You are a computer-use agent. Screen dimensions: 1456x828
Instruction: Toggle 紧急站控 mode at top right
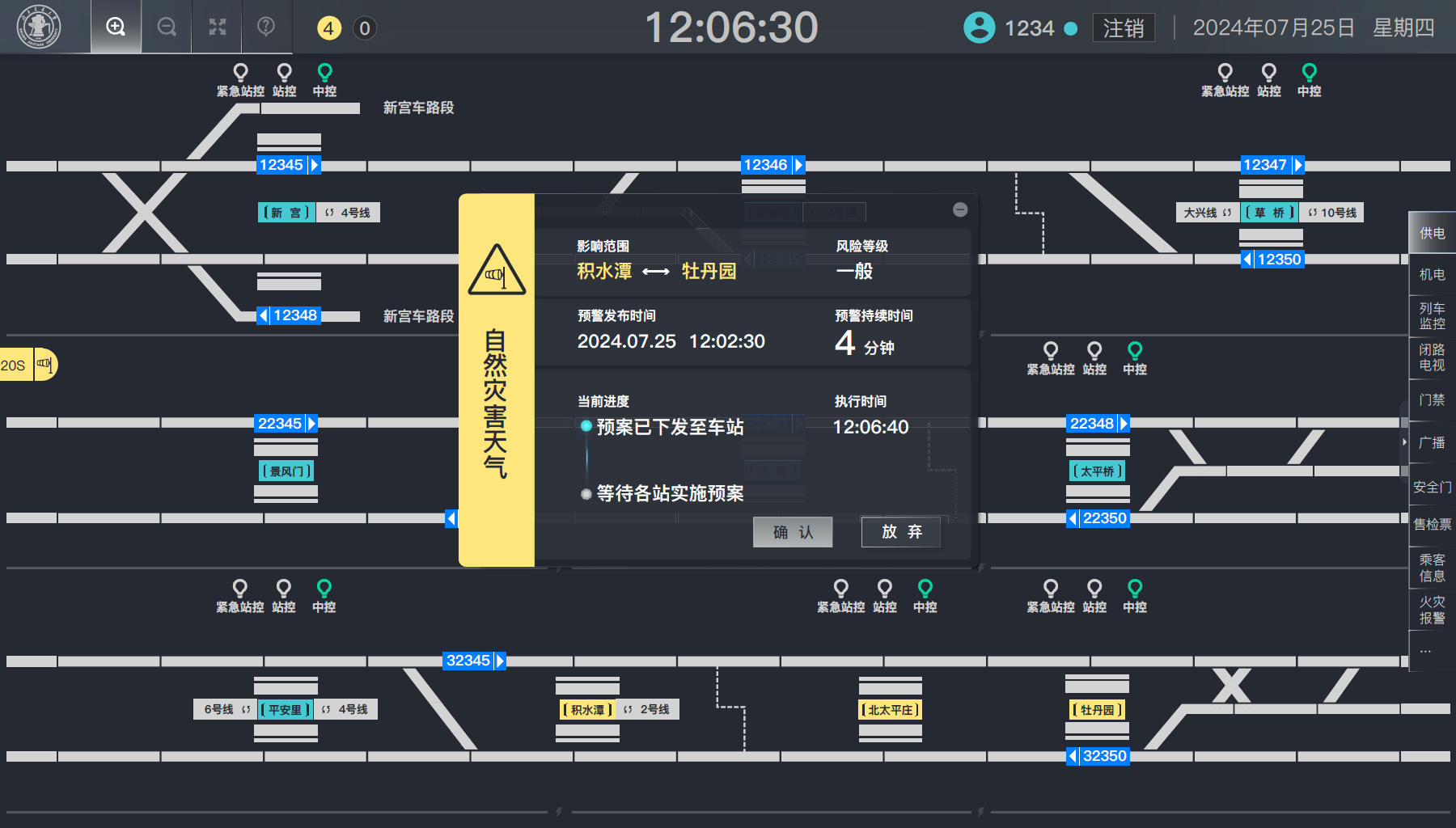1225,80
